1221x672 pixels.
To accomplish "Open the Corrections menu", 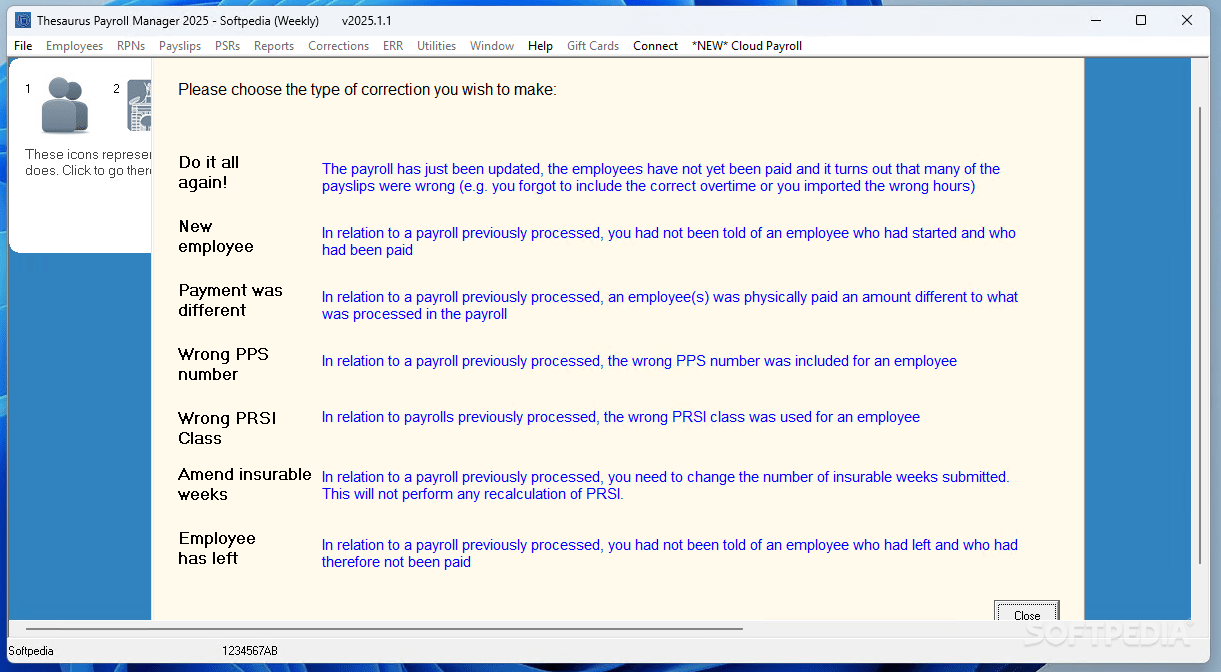I will pyautogui.click(x=338, y=45).
